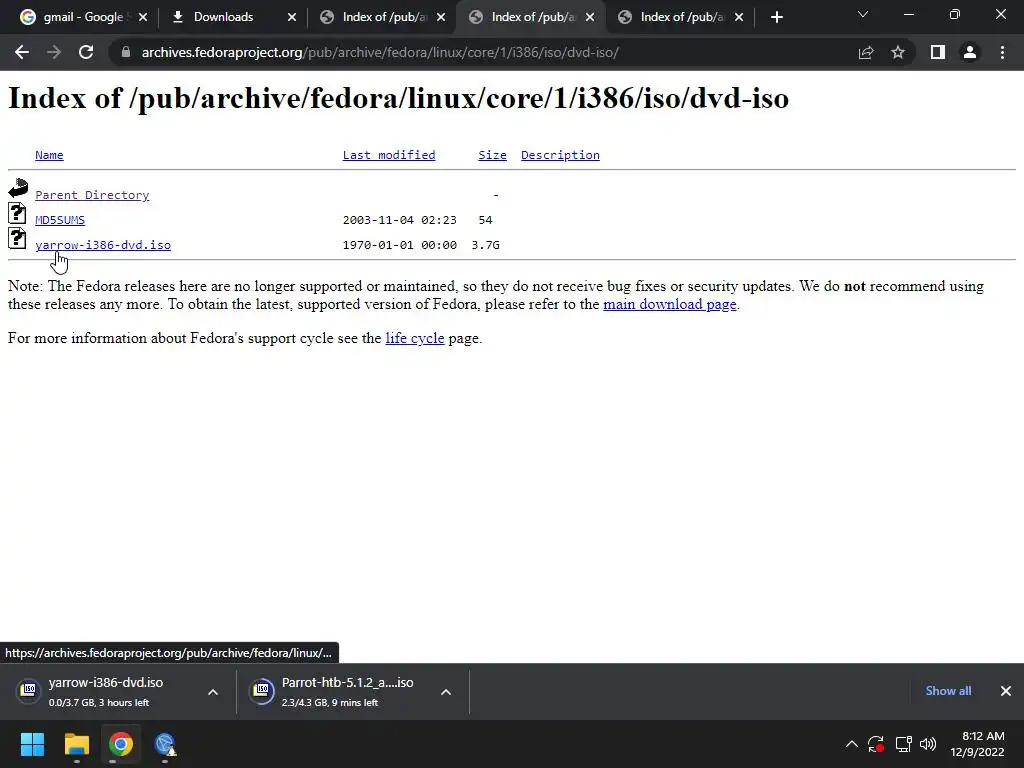Expand options for Parrot-htb iso download
The image size is (1024, 768).
(446, 692)
